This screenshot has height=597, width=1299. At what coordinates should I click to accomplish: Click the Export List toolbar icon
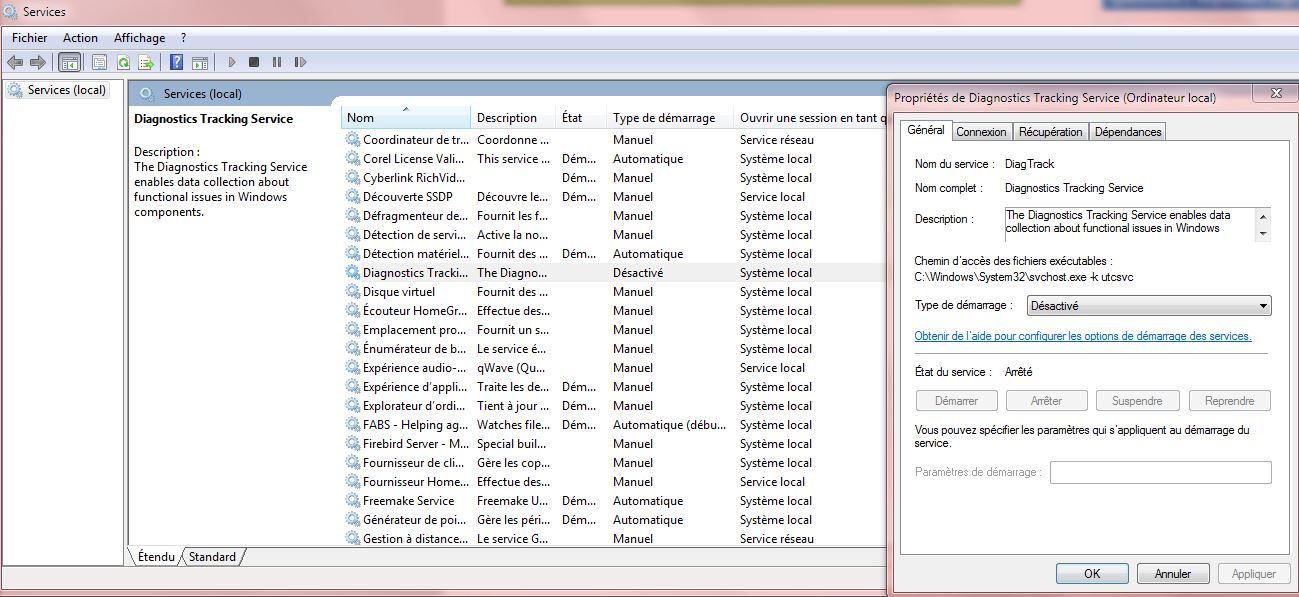click(146, 62)
